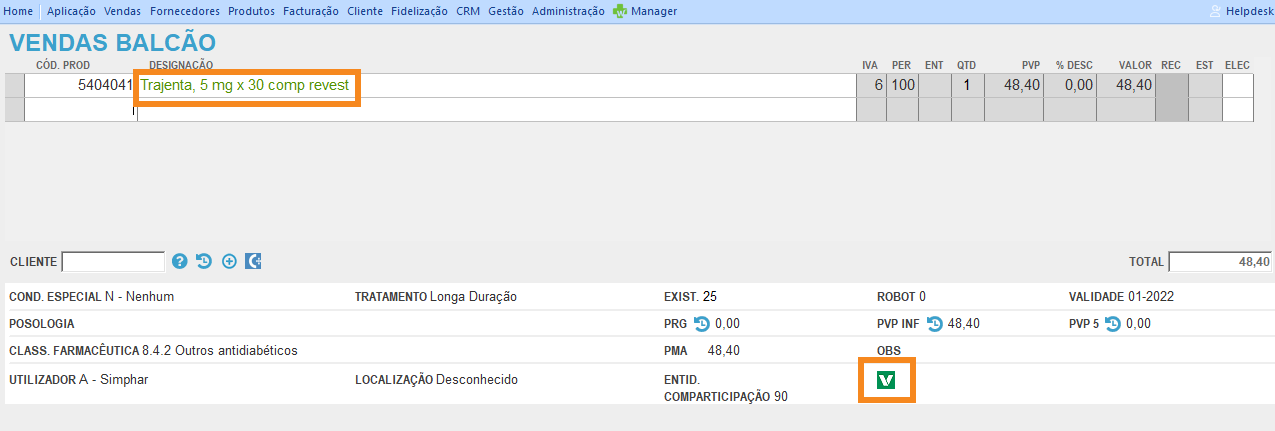Open the Vendas menu
Viewport: 1275px width, 431px height.
tap(122, 11)
